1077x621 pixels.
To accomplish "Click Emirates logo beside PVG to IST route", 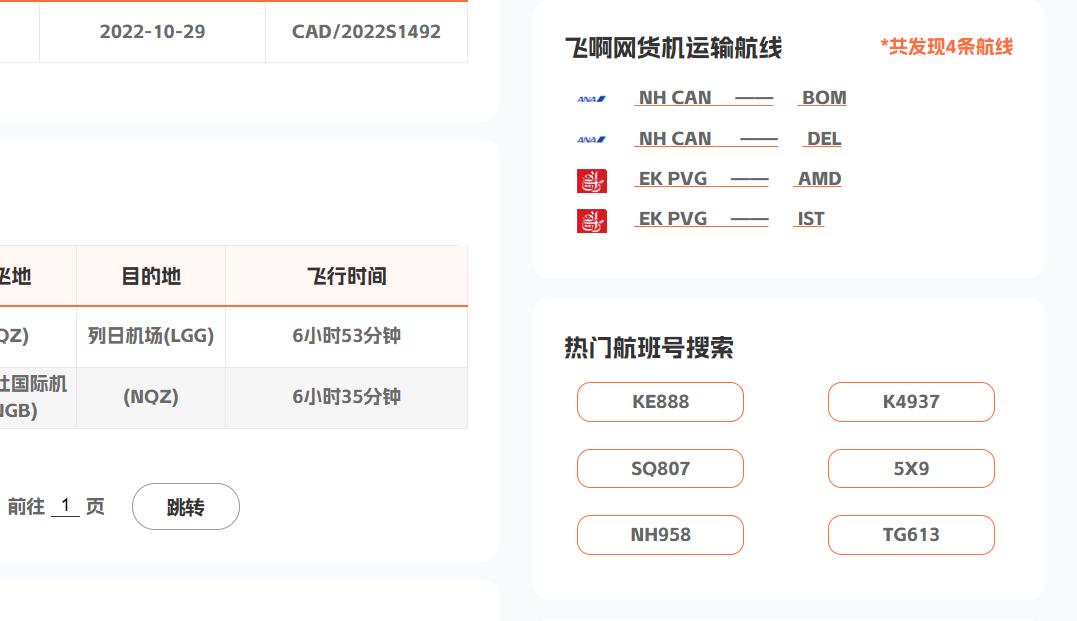I will point(591,221).
